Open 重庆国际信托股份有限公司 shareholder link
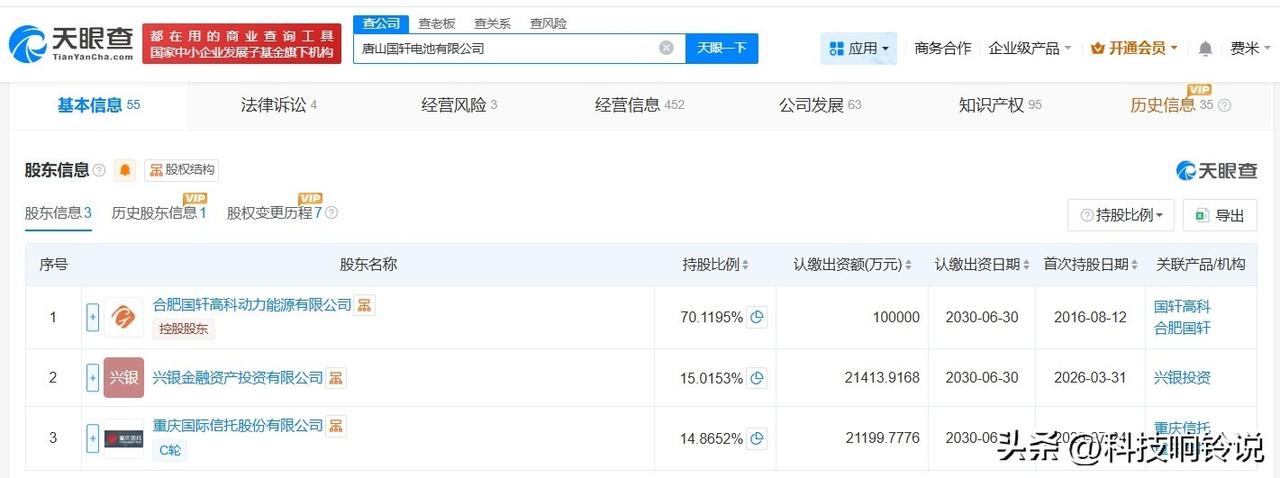 (x=238, y=426)
